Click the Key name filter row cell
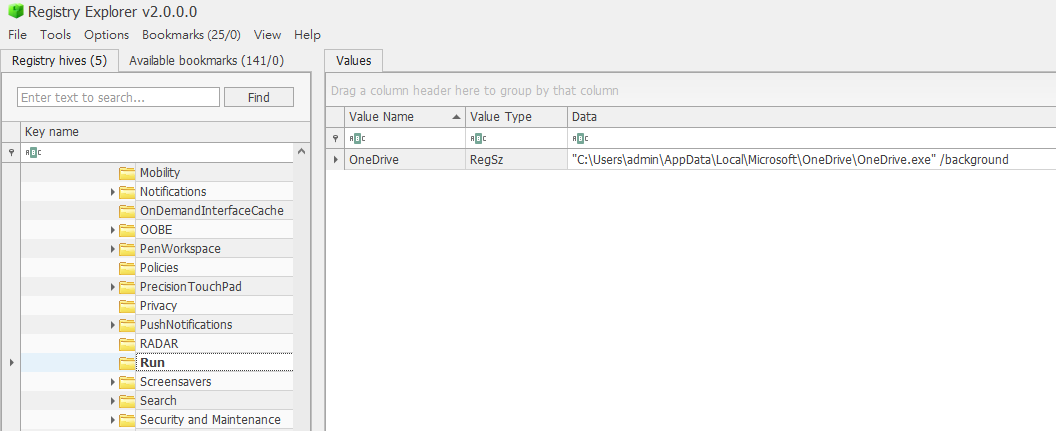The height and width of the screenshot is (431, 1056). pos(158,152)
